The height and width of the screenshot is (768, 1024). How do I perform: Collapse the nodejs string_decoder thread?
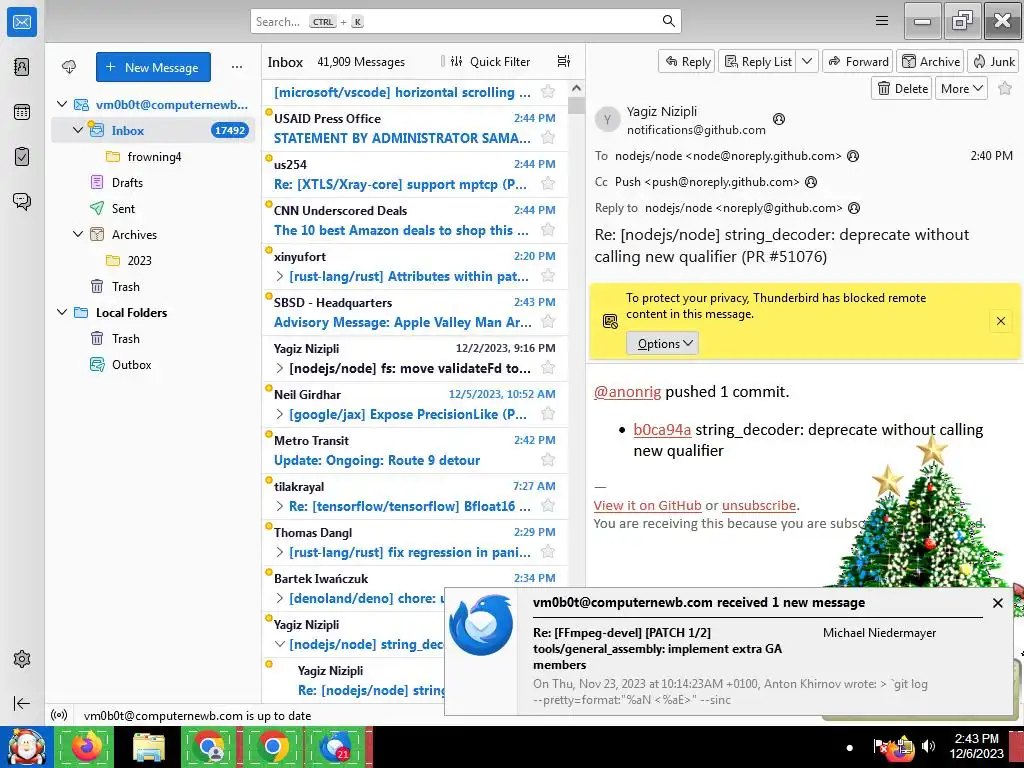280,644
